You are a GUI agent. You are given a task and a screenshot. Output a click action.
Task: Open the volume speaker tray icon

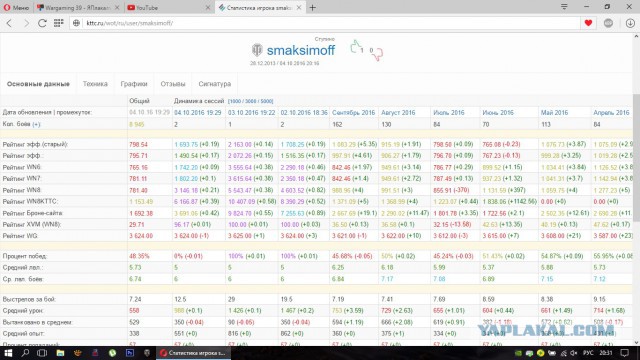click(574, 353)
